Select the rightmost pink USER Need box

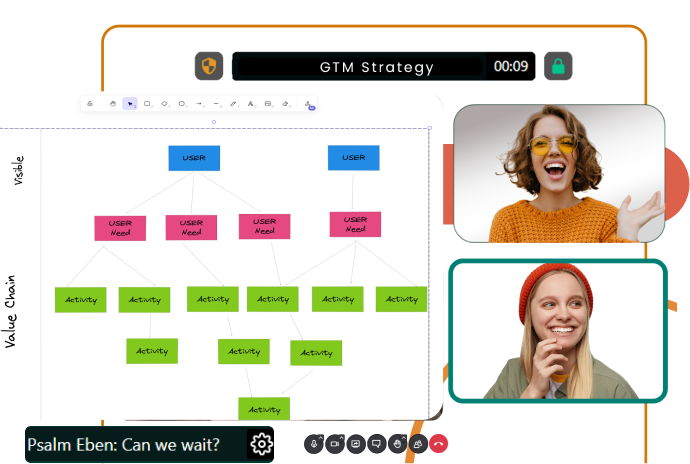tap(355, 225)
